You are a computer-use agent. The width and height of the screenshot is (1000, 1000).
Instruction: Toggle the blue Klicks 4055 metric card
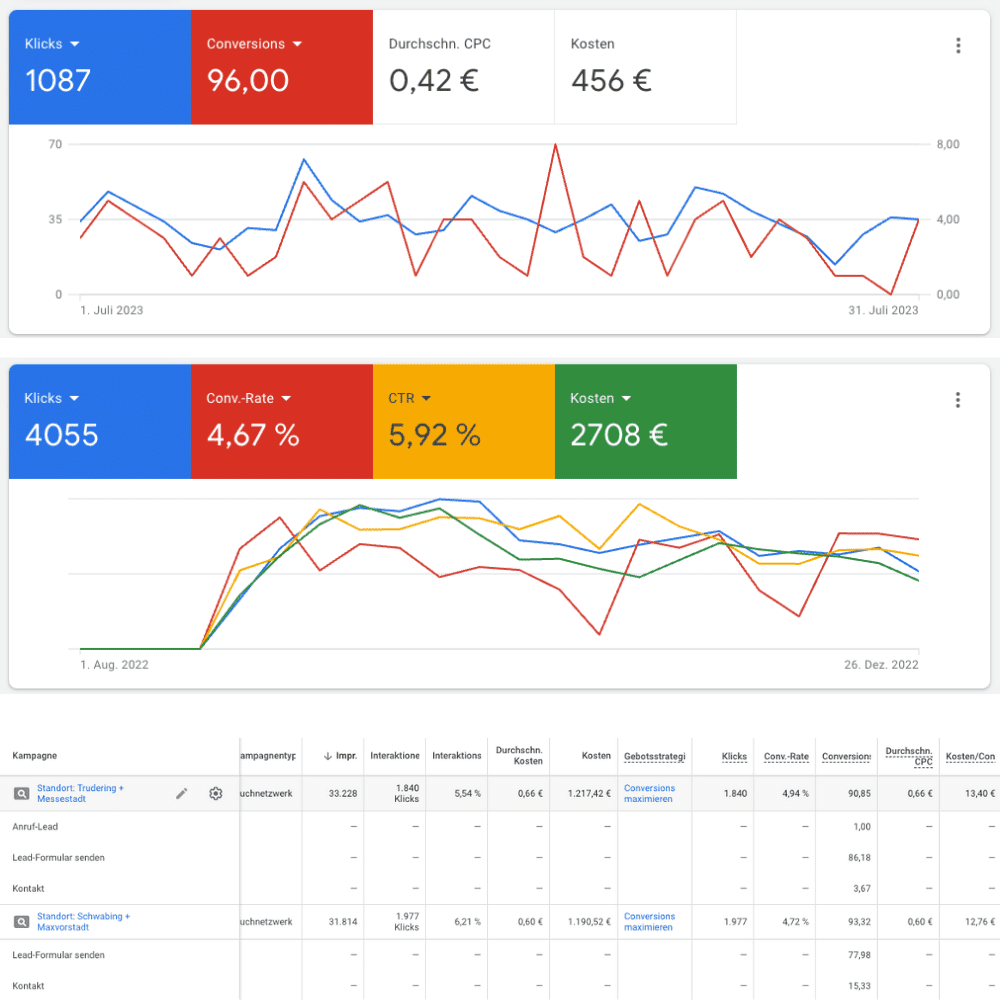(99, 420)
